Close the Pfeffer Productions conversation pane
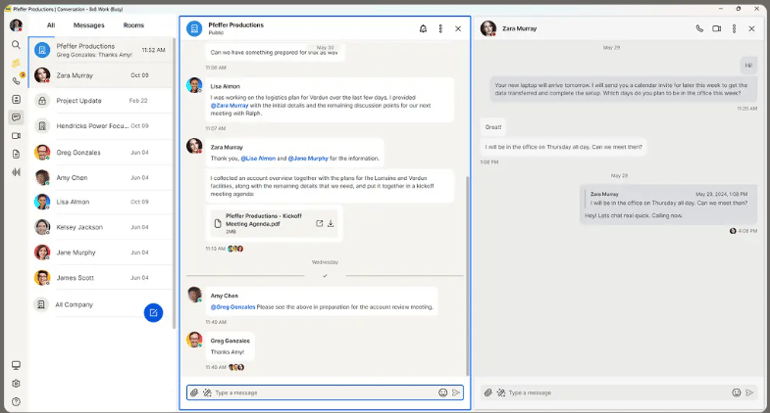The image size is (770, 413). [458, 29]
